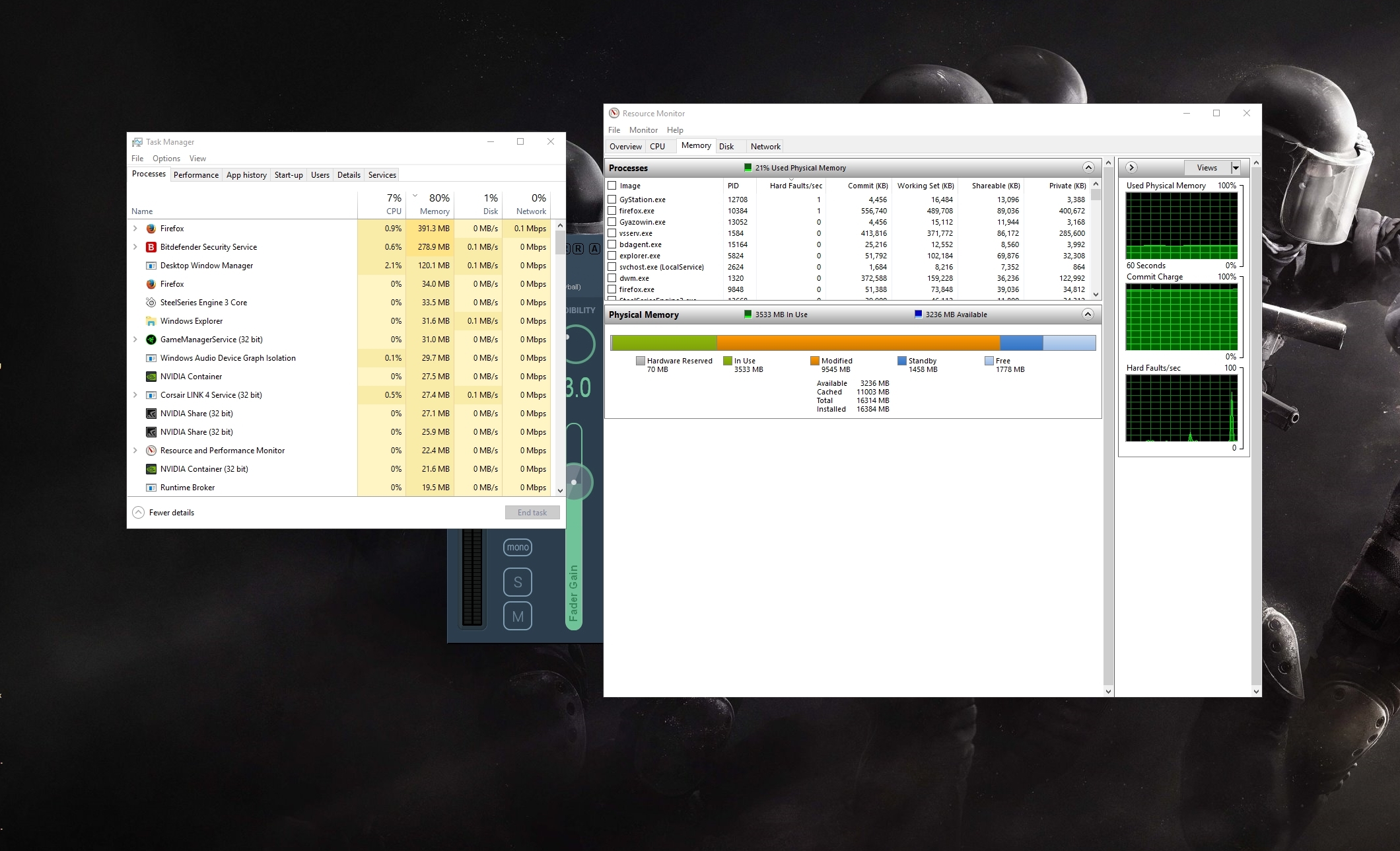The image size is (1400, 851).
Task: Expand the Corsair LINK 4 Service group
Action: (x=135, y=395)
